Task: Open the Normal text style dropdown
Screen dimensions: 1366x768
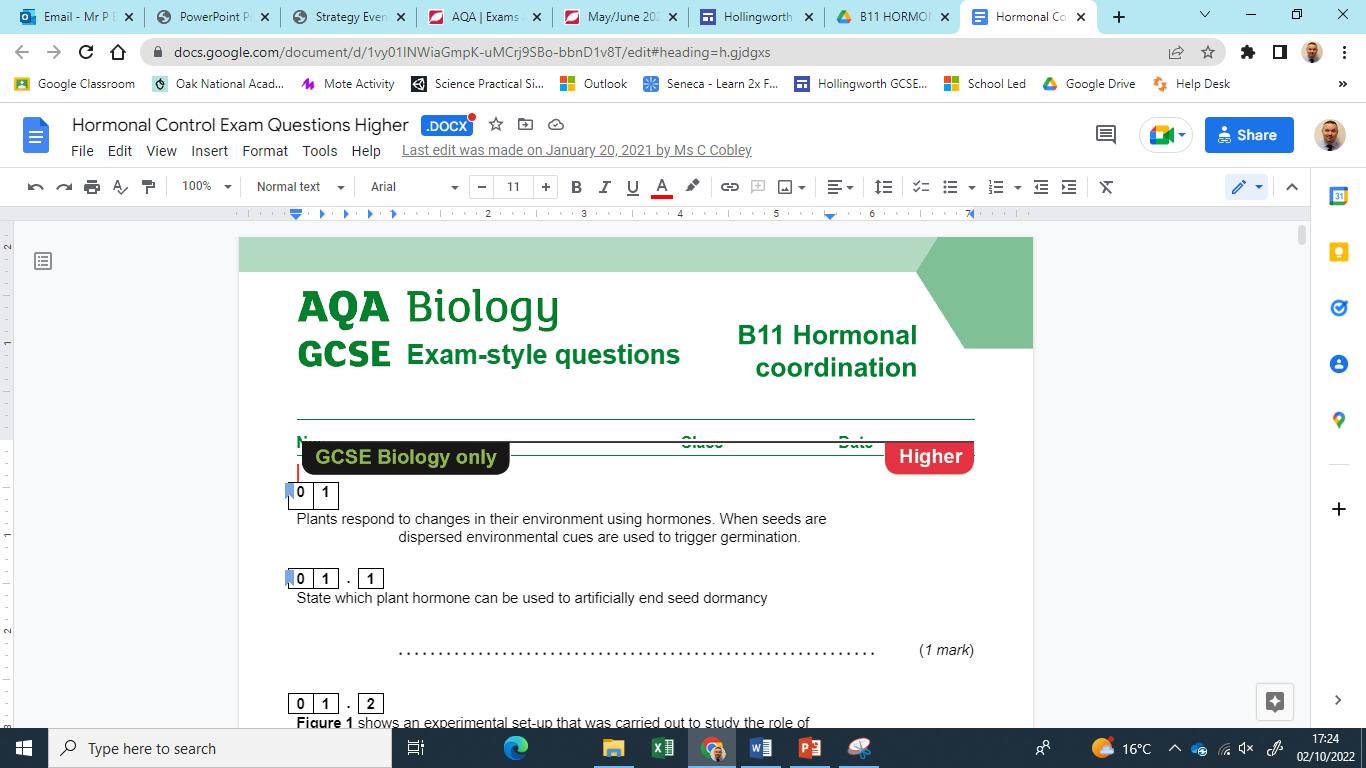Action: [300, 187]
